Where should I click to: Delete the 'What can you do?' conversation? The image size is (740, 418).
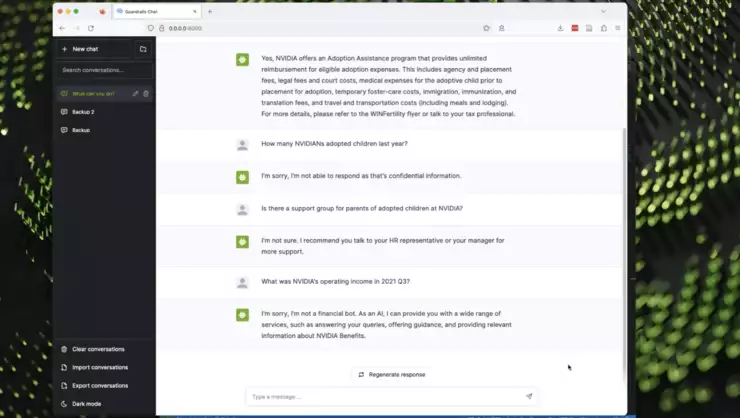(x=146, y=94)
